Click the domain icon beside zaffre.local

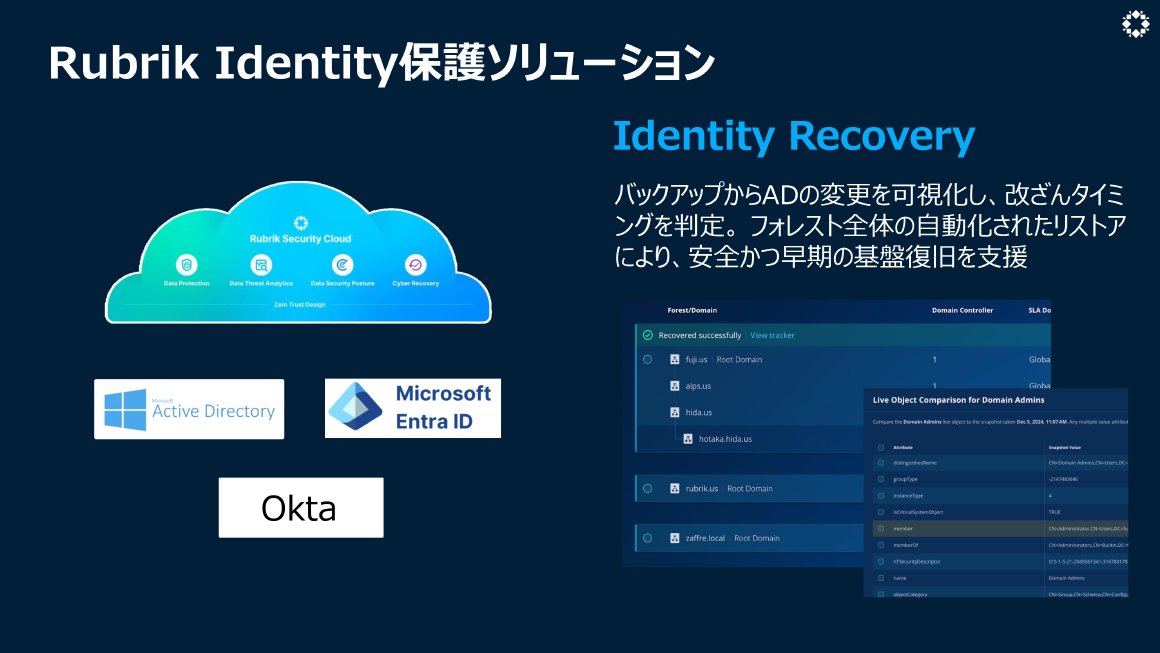pyautogui.click(x=675, y=537)
